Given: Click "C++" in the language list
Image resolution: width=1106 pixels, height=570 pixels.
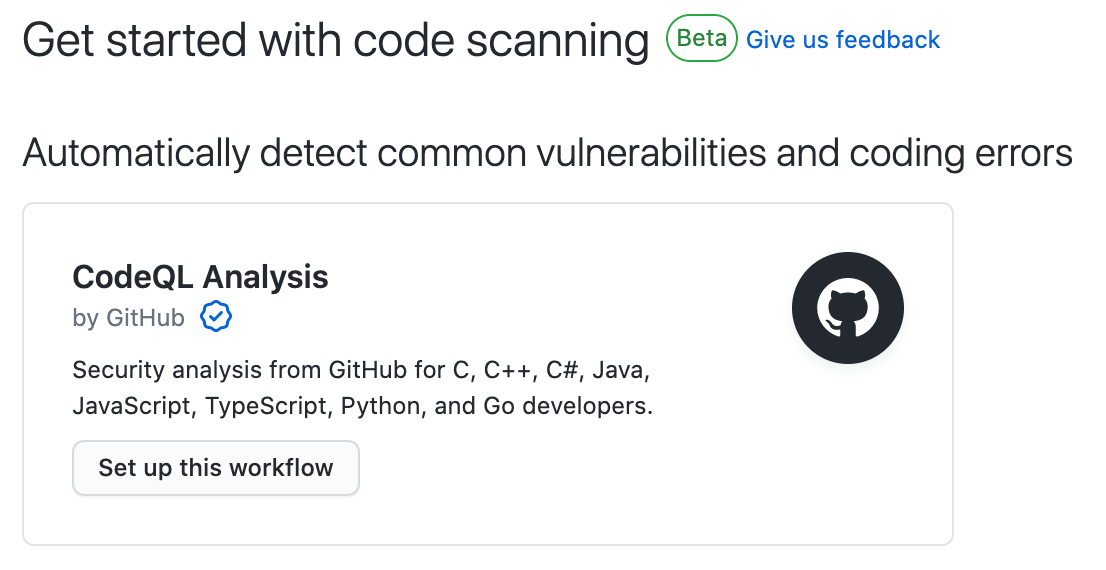Looking at the screenshot, I should tap(508, 371).
